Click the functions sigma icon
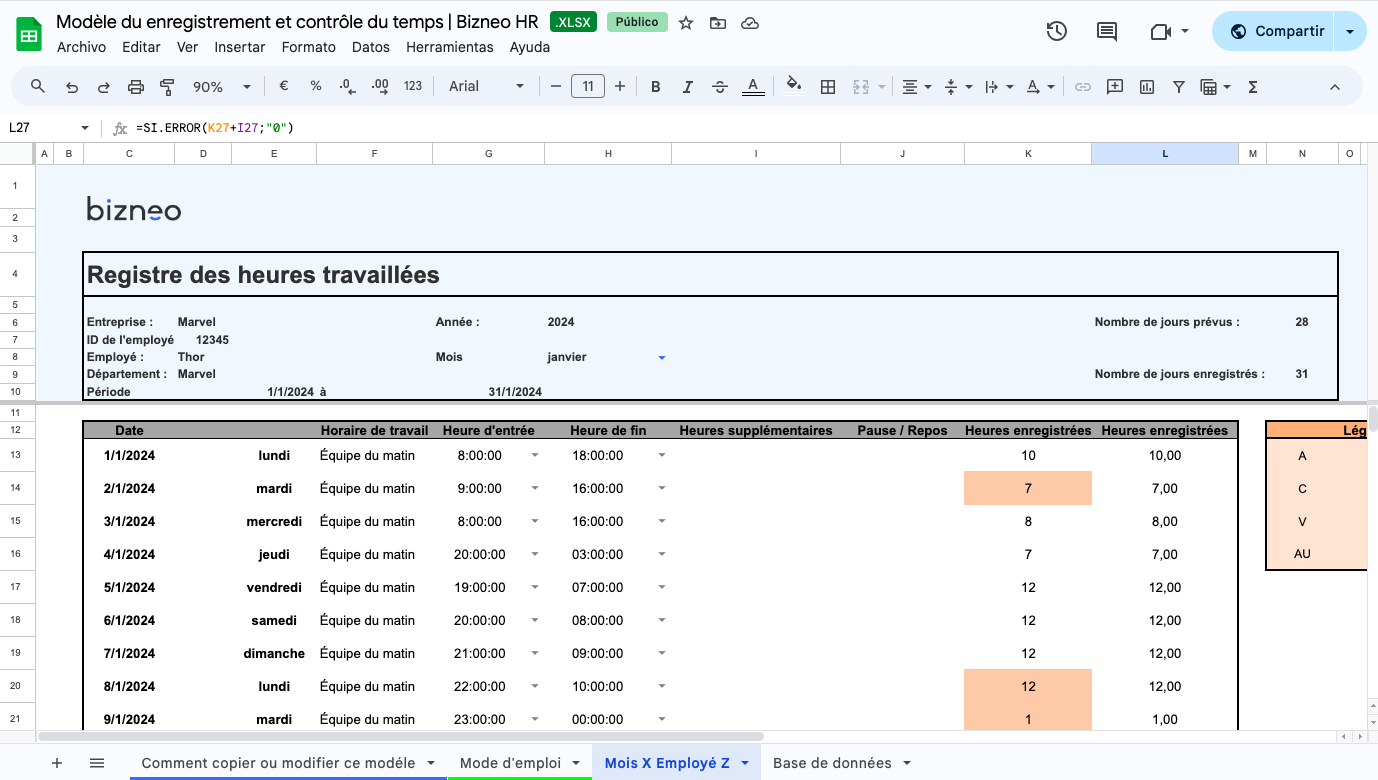 [1253, 87]
